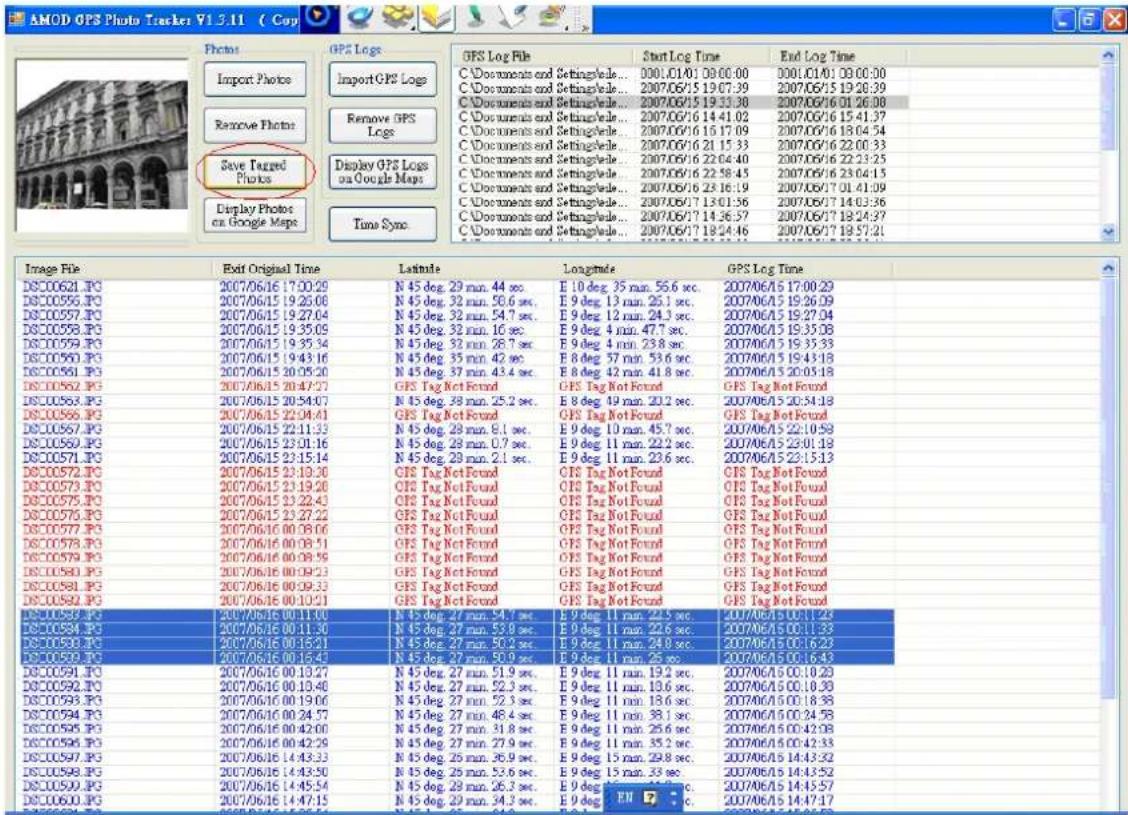Select photo row DSC00600.JPG
The height and width of the screenshot is (815, 1128).
pos(457,801)
